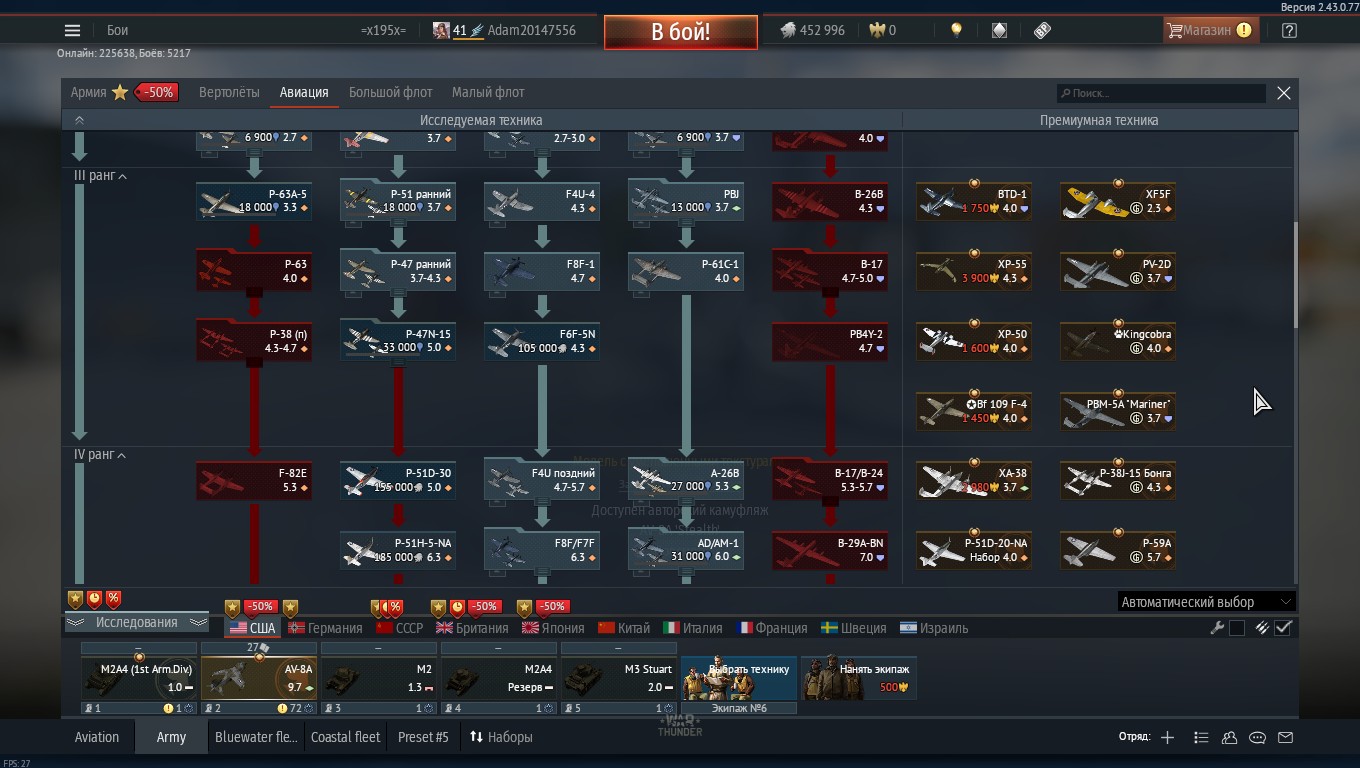This screenshot has height=768, width=1360.
Task: Click the research tree vertical scrollbar
Action: [x=1296, y=275]
